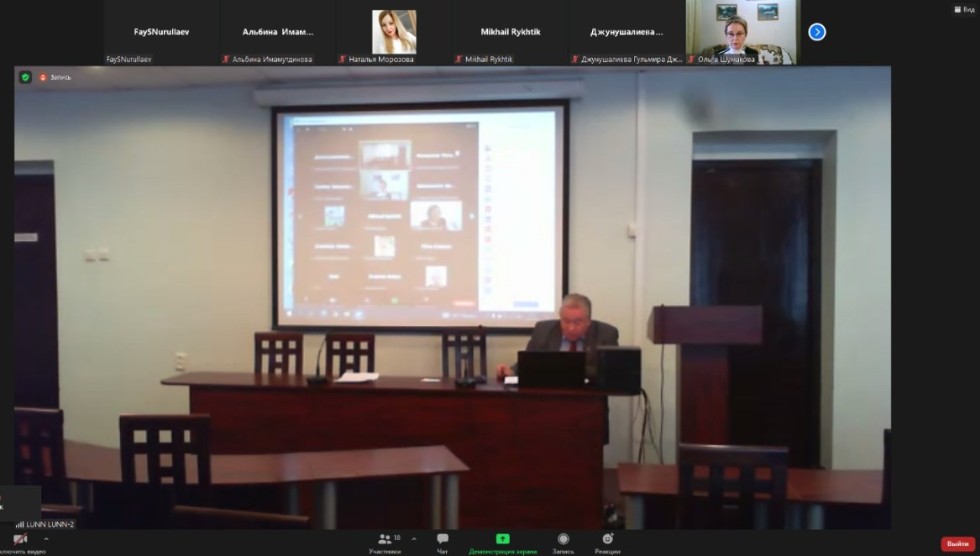Select Mikhail Rykhtik participant tile

click(510, 32)
